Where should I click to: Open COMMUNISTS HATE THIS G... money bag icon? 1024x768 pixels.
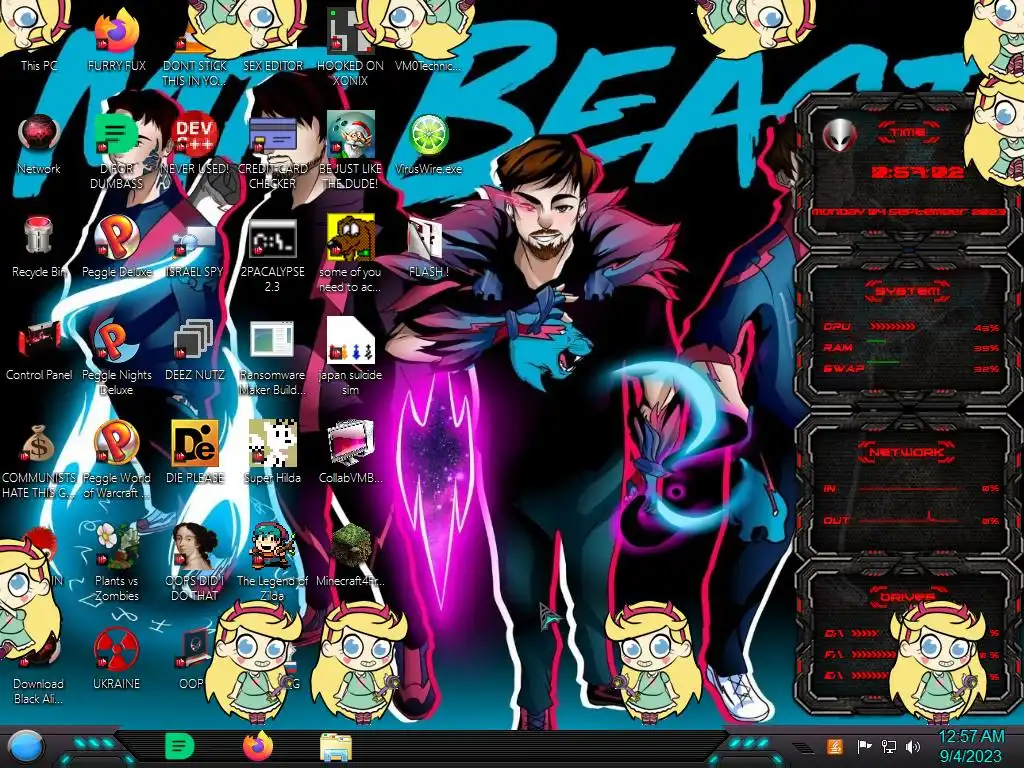click(39, 460)
